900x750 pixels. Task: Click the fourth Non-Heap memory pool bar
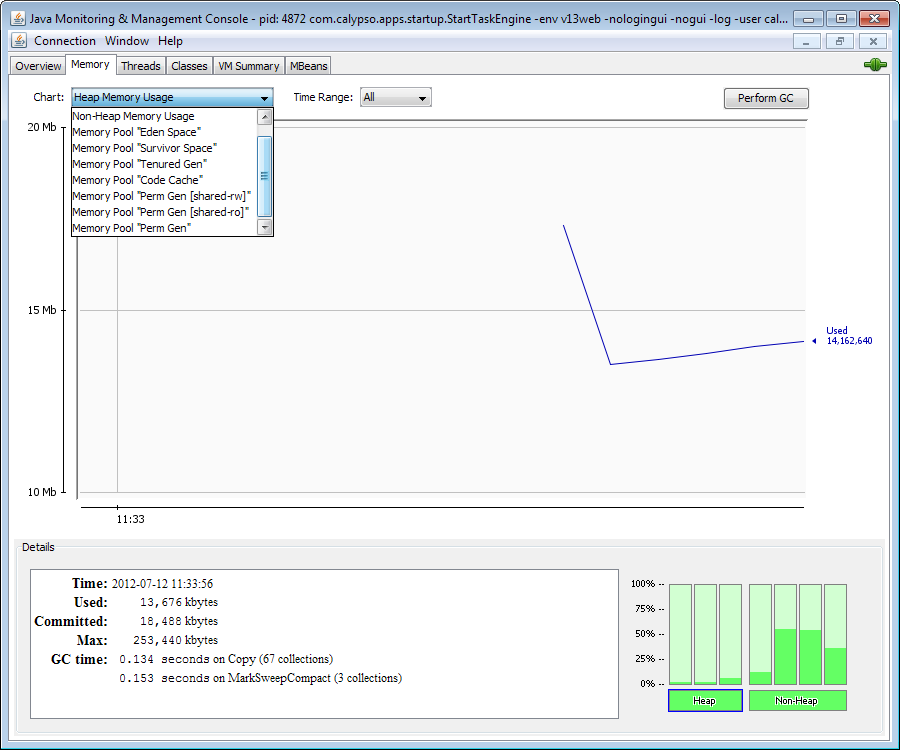click(x=835, y=634)
